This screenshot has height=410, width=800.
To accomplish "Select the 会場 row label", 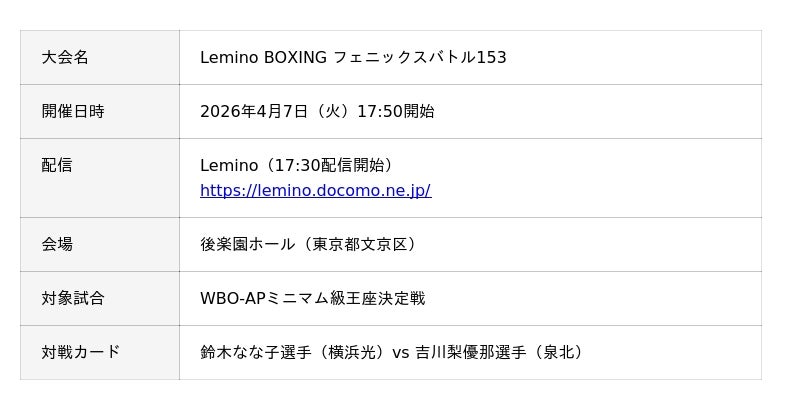I will [x=57, y=244].
